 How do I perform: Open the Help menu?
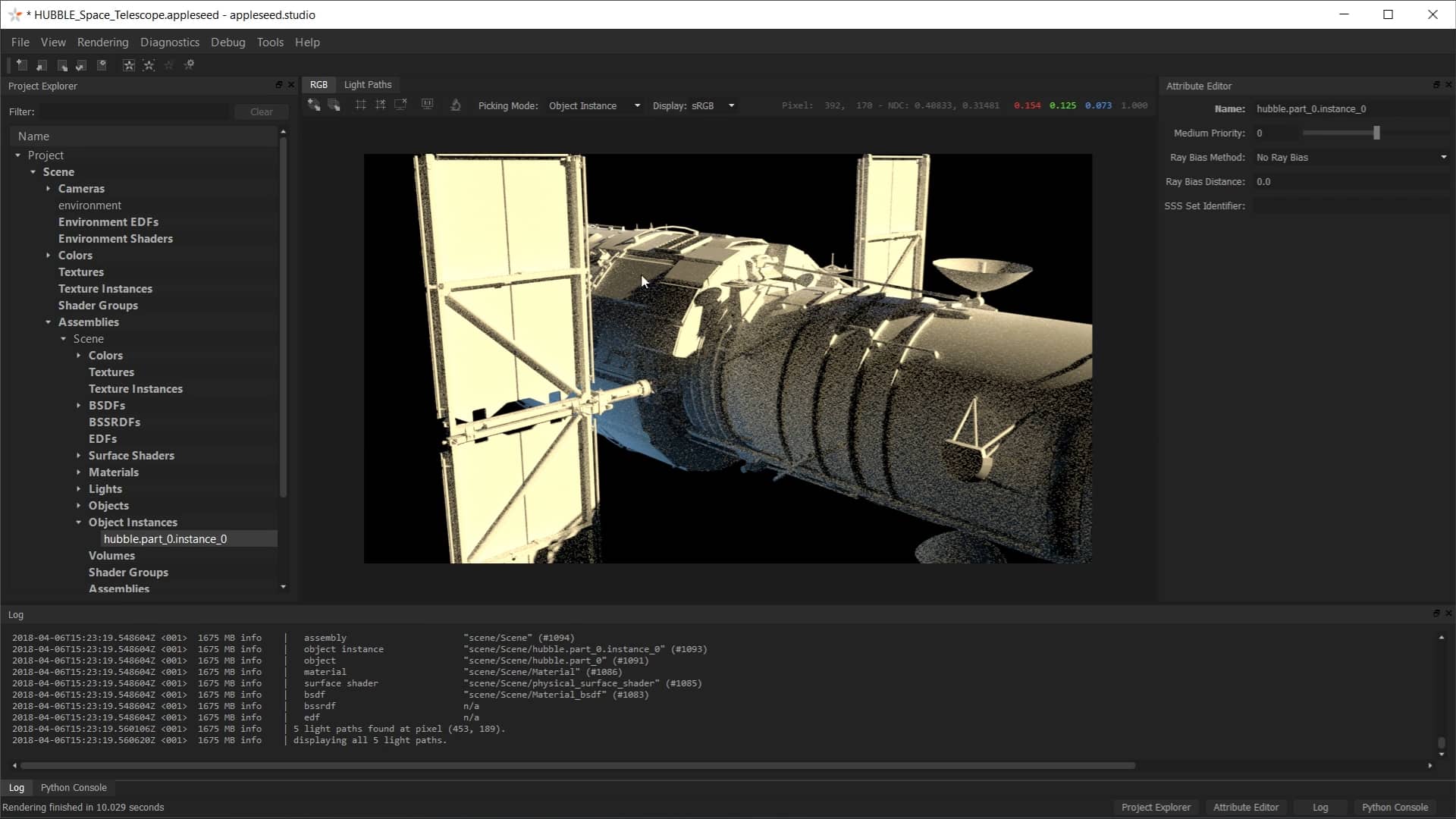pyautogui.click(x=307, y=42)
